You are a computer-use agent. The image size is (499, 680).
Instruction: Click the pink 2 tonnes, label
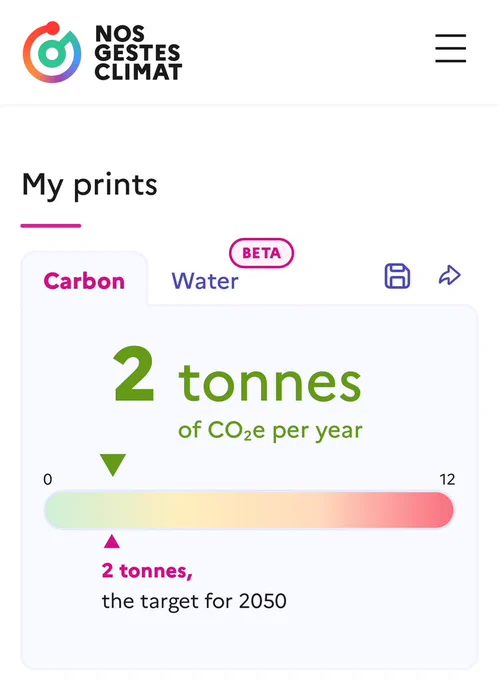147,571
